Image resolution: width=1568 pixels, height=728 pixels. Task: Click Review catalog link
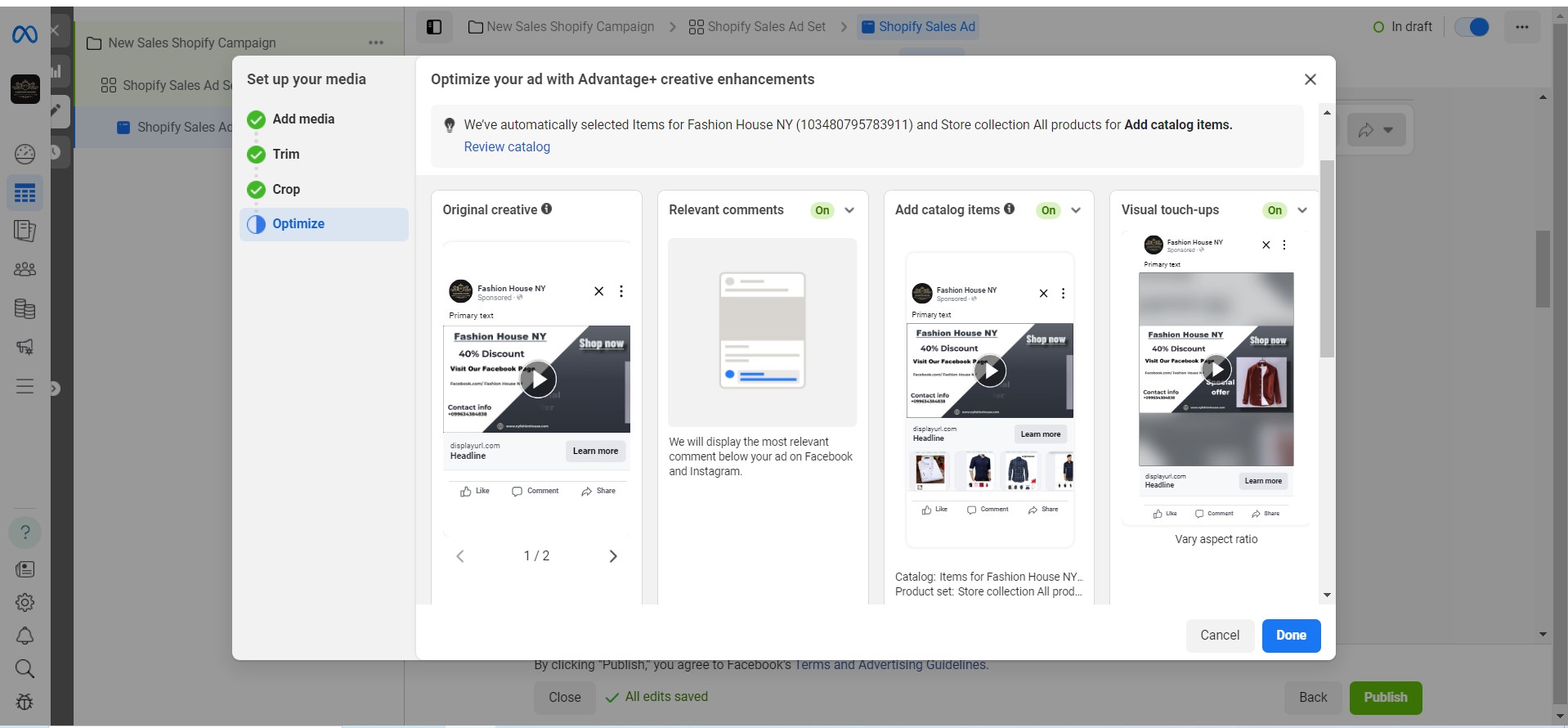point(507,147)
